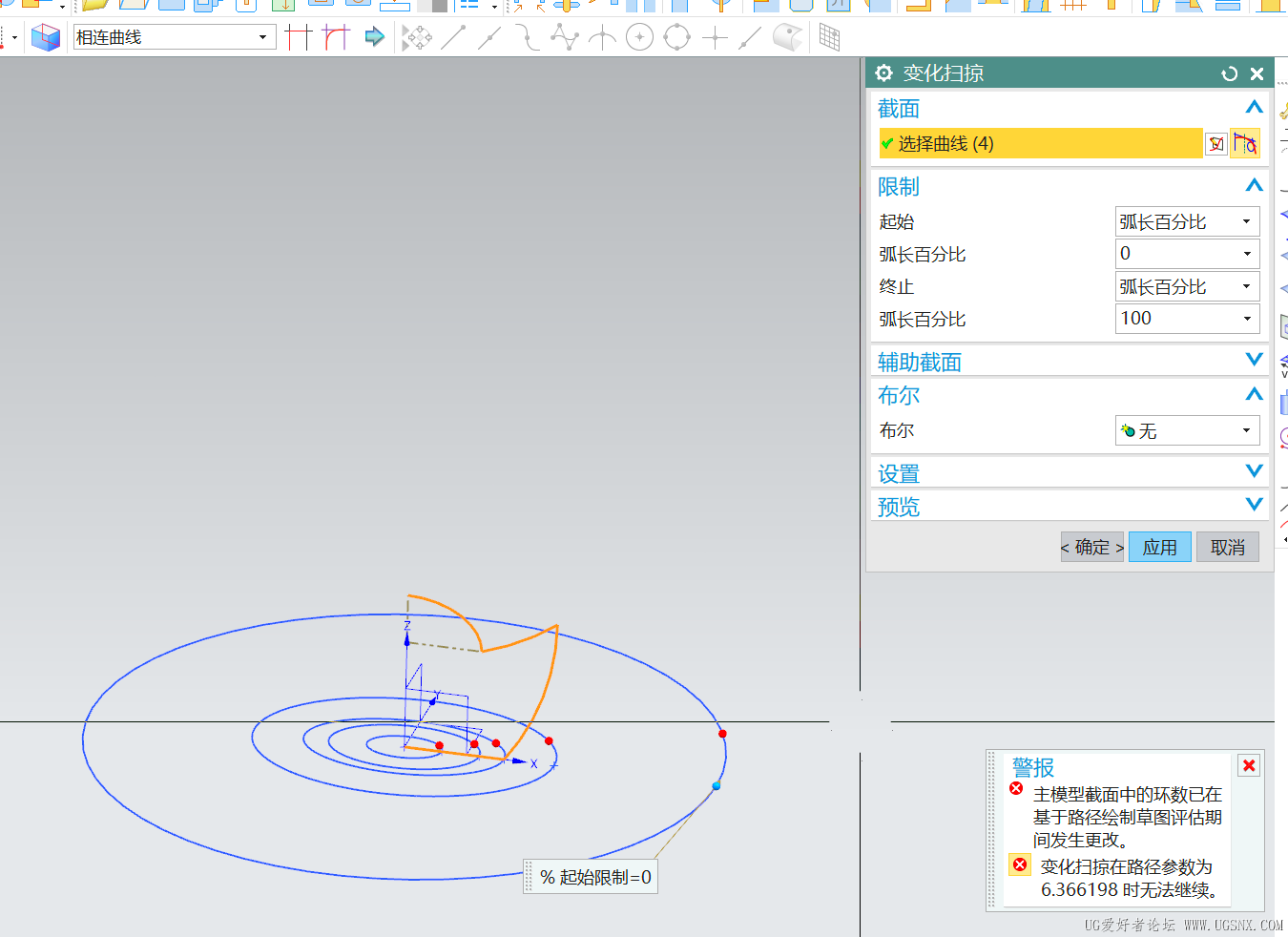Click the blue arrow icon in selection toolbar
1288x937 pixels.
pyautogui.click(x=374, y=37)
